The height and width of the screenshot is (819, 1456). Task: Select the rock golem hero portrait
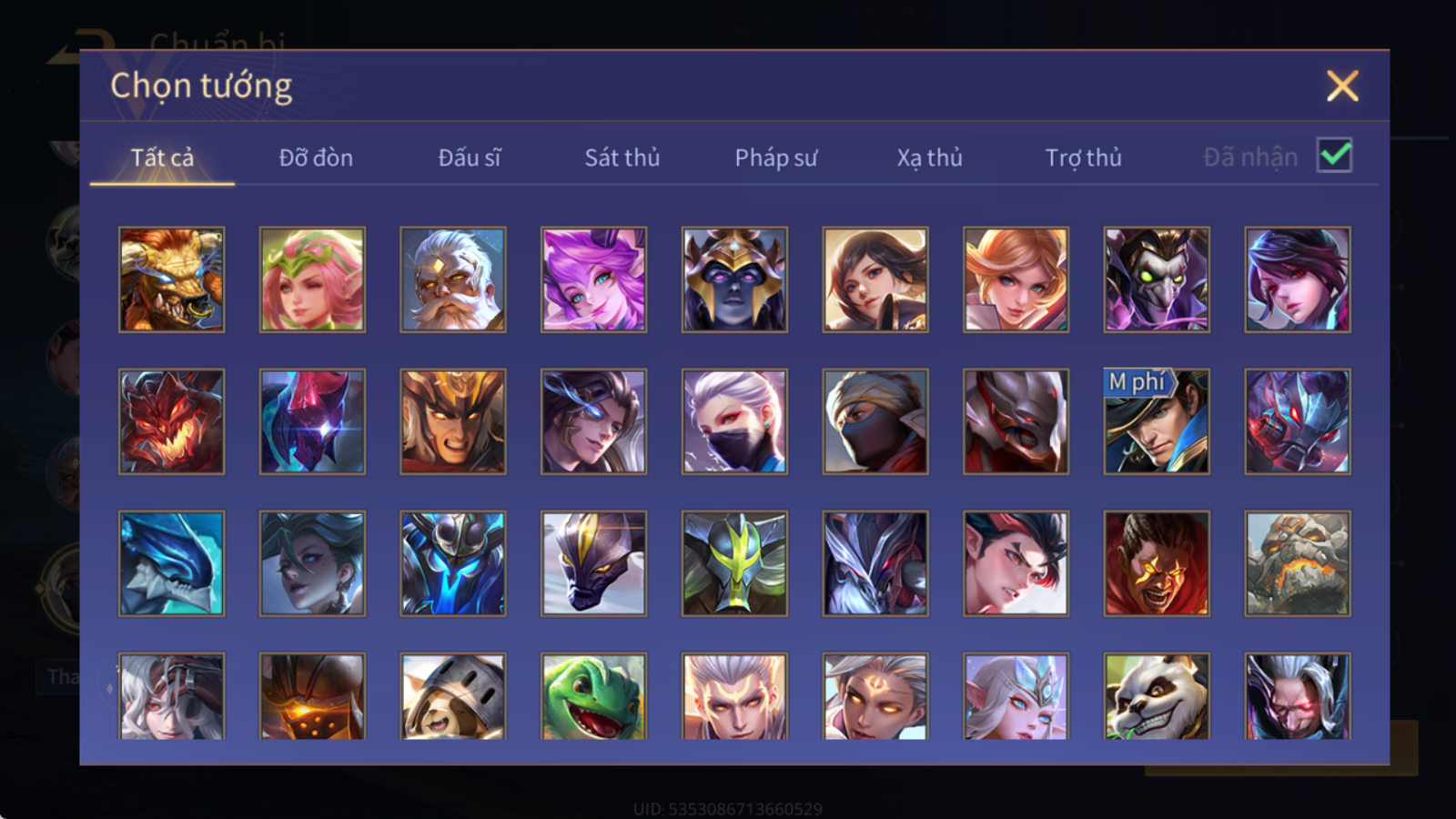click(1298, 563)
